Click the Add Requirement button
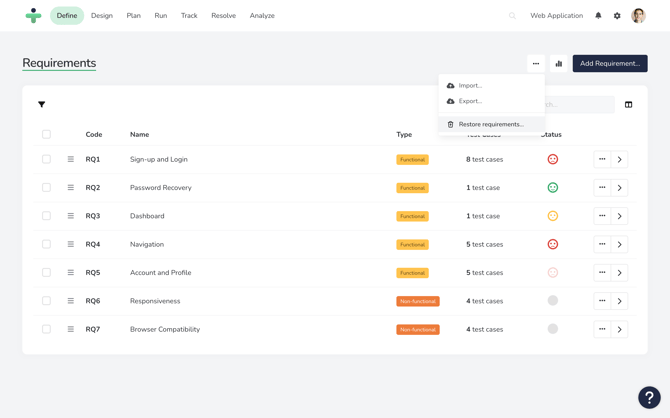 (x=610, y=64)
